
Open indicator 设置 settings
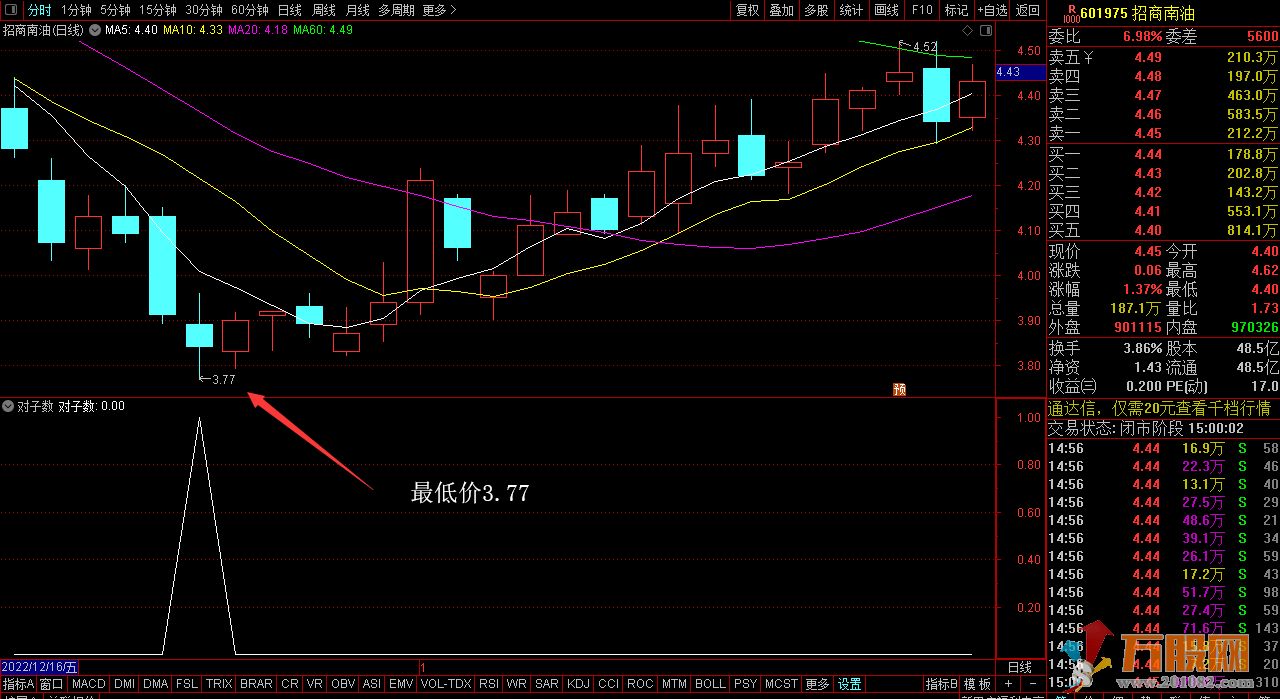click(x=850, y=684)
